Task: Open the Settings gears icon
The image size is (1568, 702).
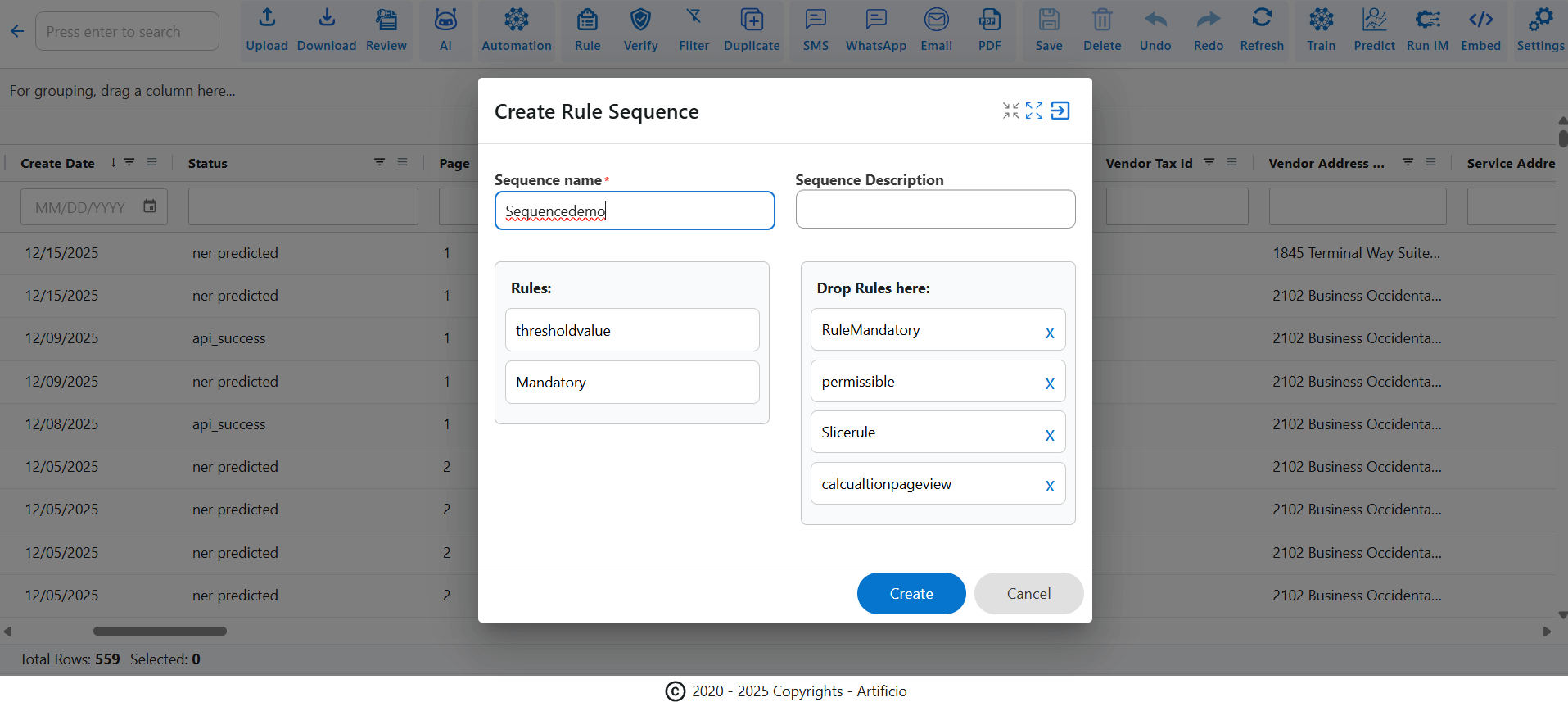Action: click(1540, 19)
